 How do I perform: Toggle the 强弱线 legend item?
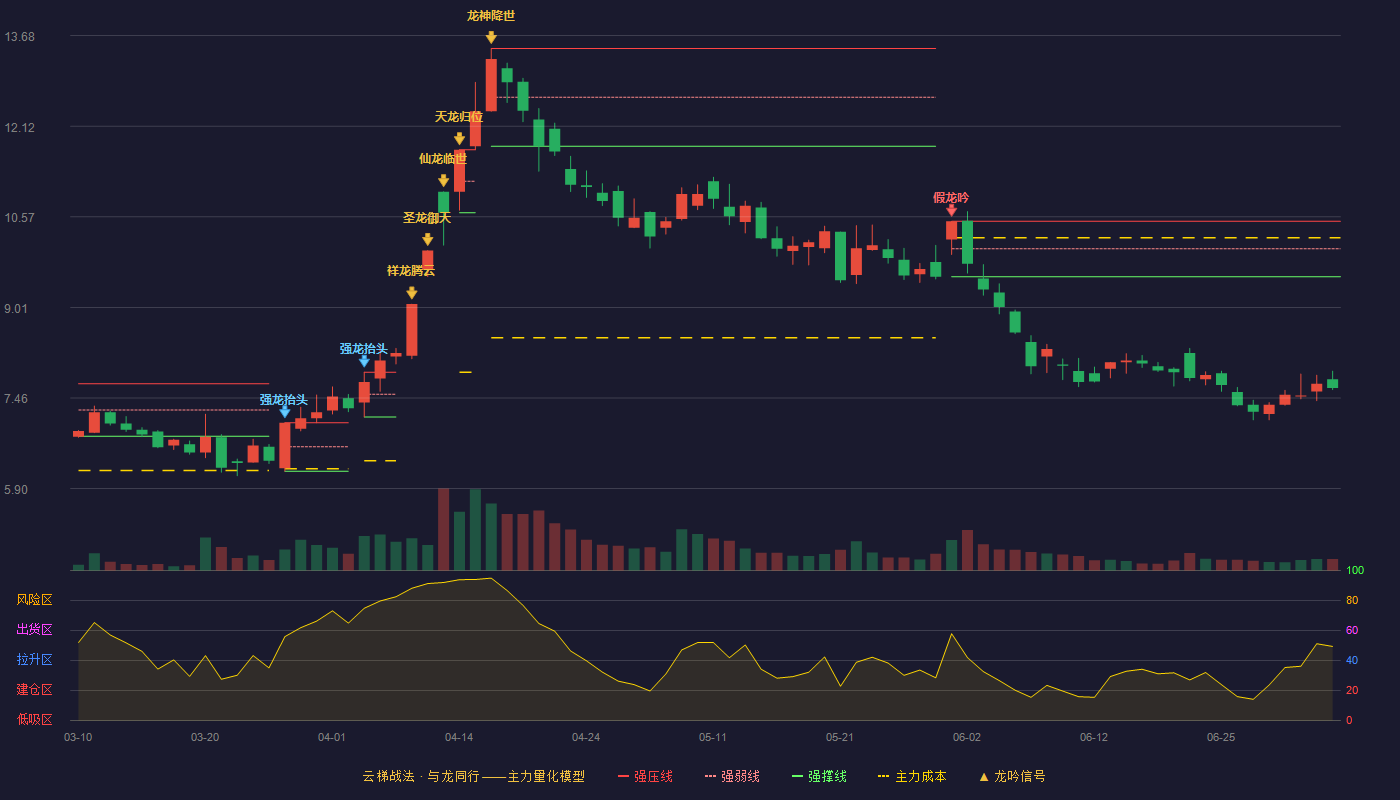pyautogui.click(x=732, y=776)
